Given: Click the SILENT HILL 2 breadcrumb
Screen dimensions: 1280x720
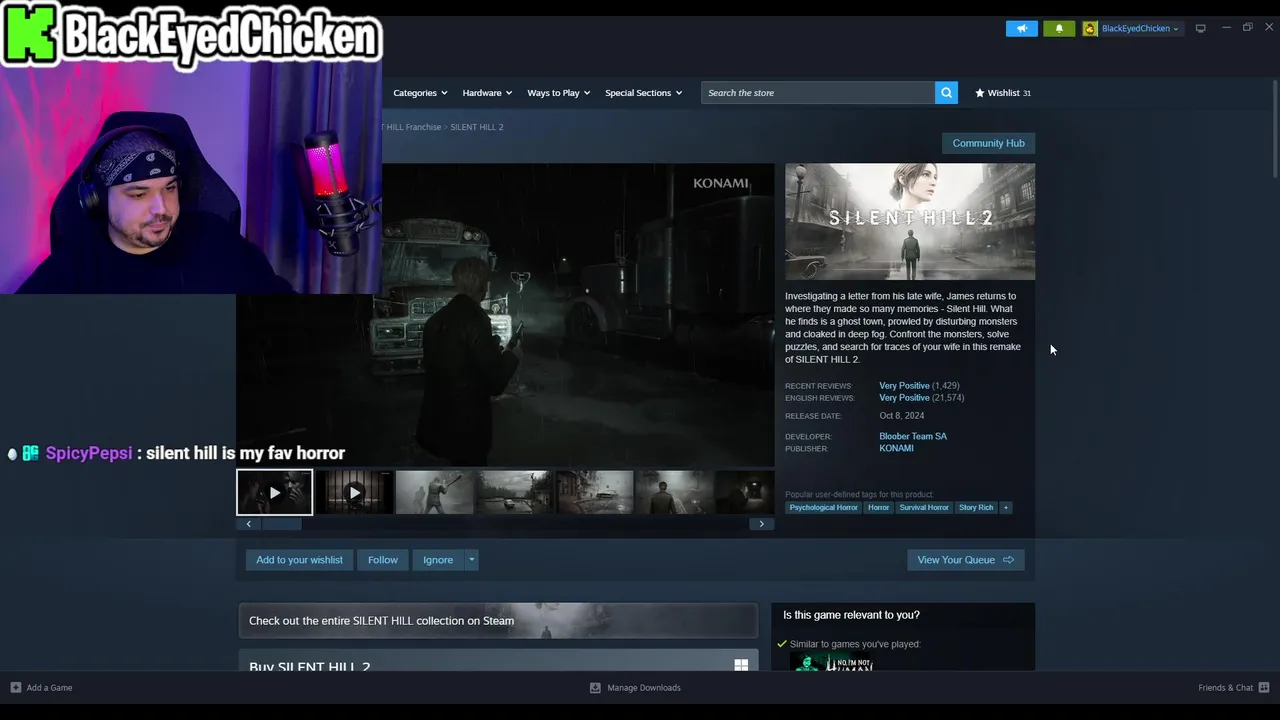Looking at the screenshot, I should pos(477,127).
